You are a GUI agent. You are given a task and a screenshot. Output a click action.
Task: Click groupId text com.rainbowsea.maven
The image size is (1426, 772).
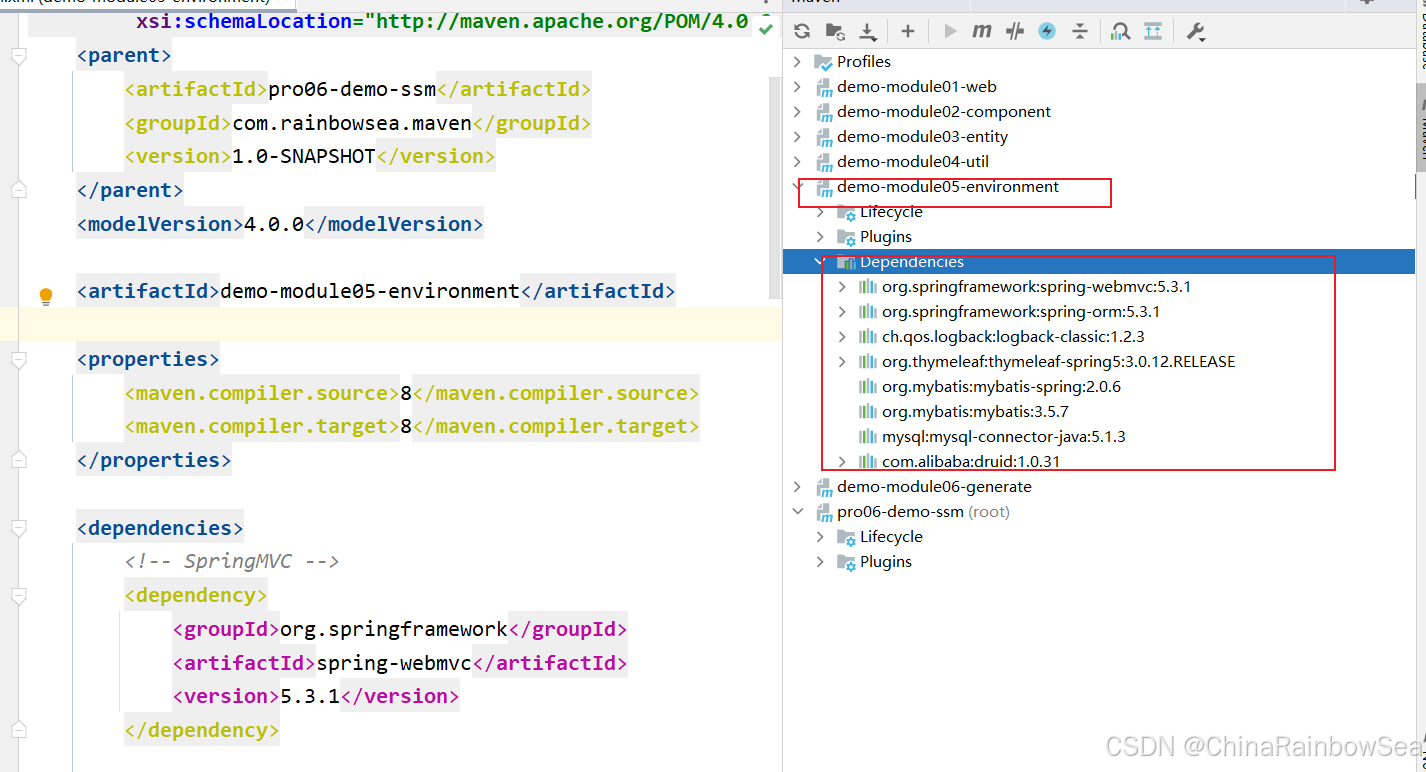click(352, 123)
